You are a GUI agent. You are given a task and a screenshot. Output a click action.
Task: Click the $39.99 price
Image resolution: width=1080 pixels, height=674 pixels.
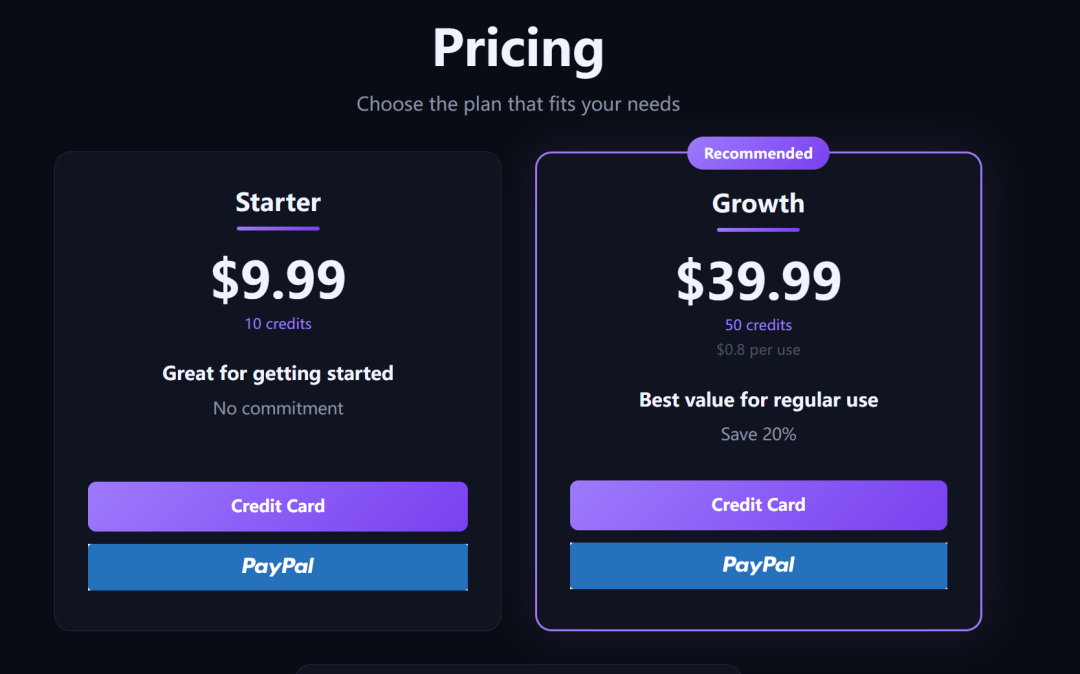[758, 281]
